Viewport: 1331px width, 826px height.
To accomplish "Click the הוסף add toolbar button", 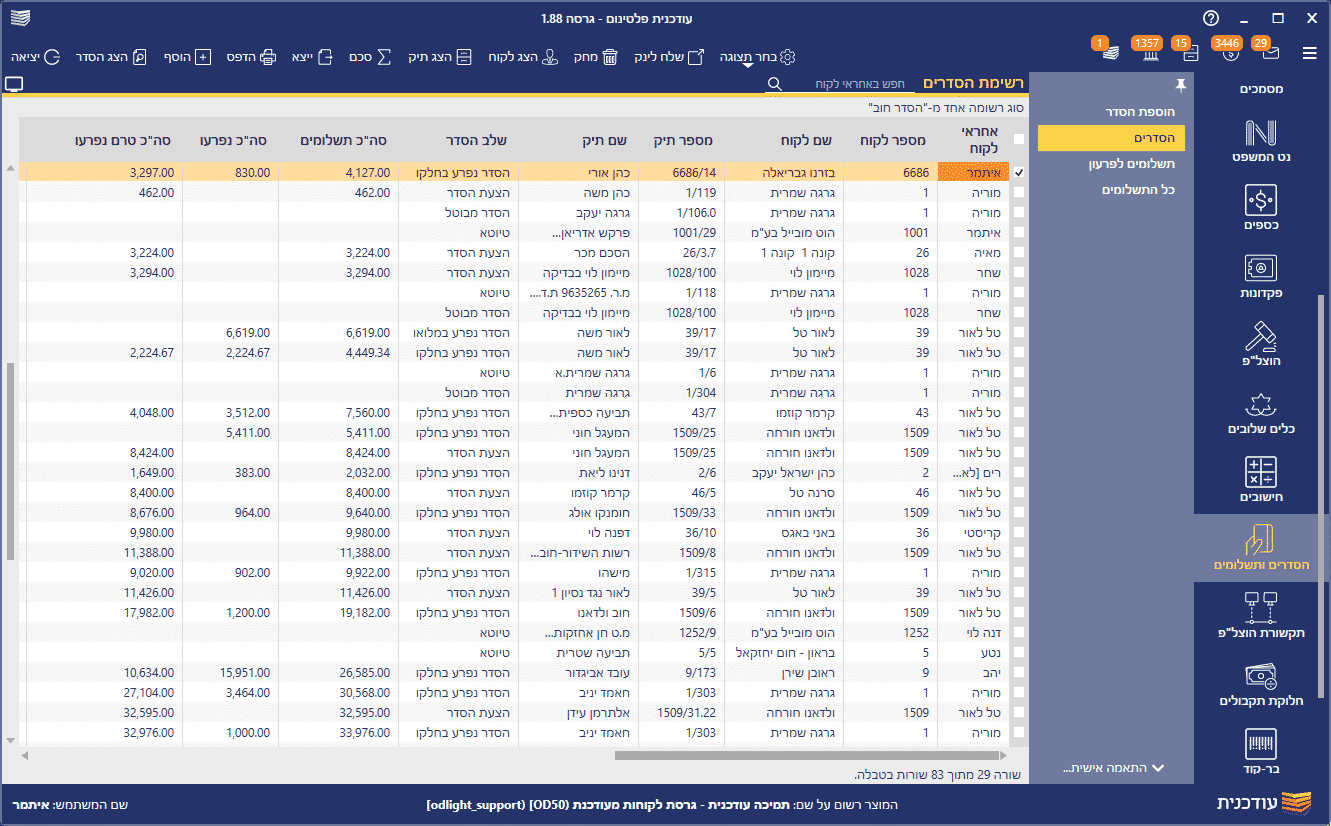I will pos(187,57).
